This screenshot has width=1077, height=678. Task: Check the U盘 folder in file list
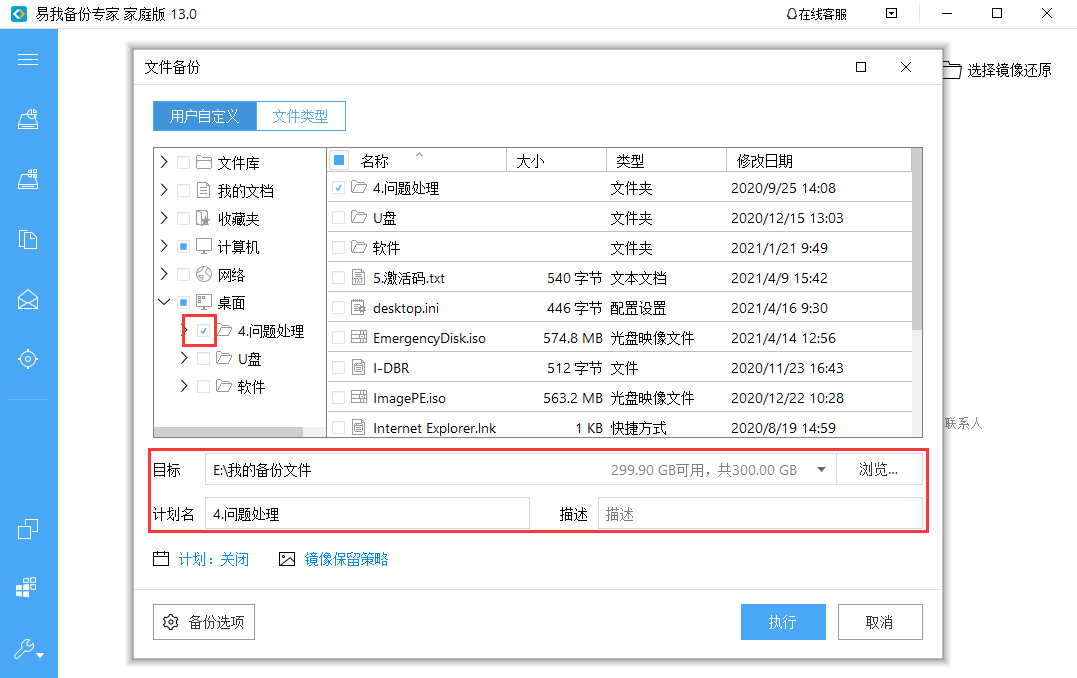[338, 217]
